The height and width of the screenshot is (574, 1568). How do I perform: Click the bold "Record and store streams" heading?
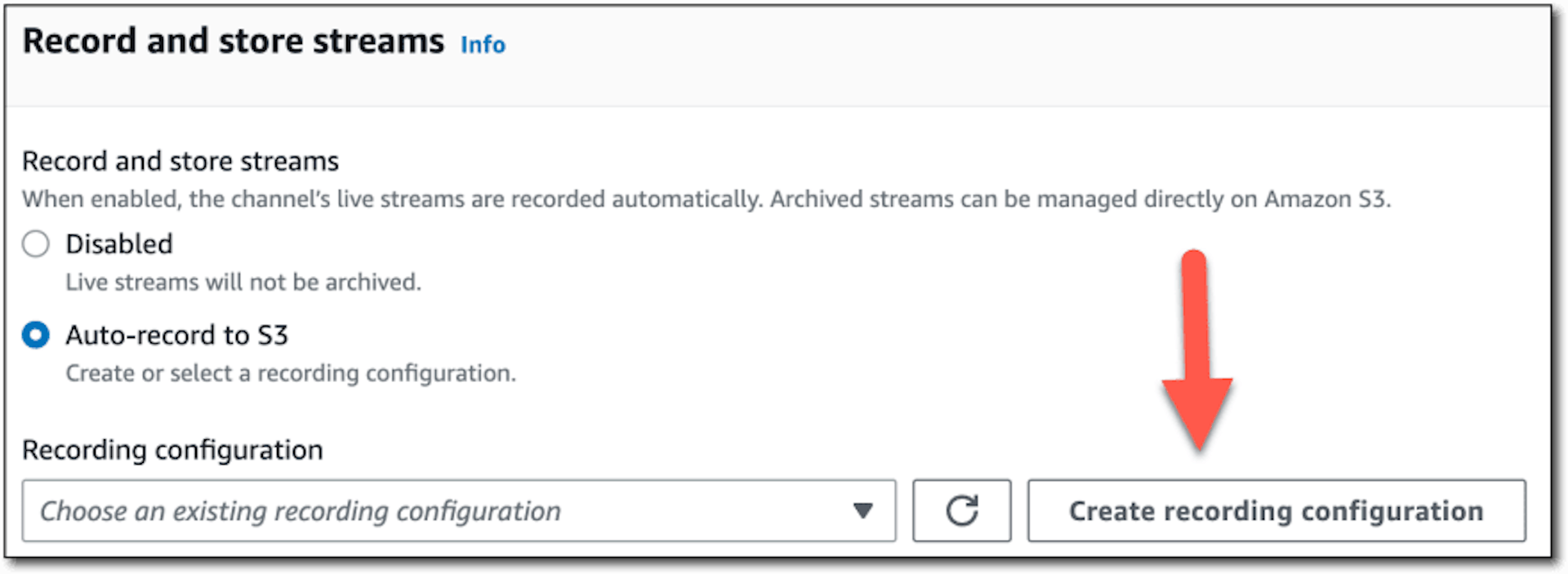(x=234, y=41)
